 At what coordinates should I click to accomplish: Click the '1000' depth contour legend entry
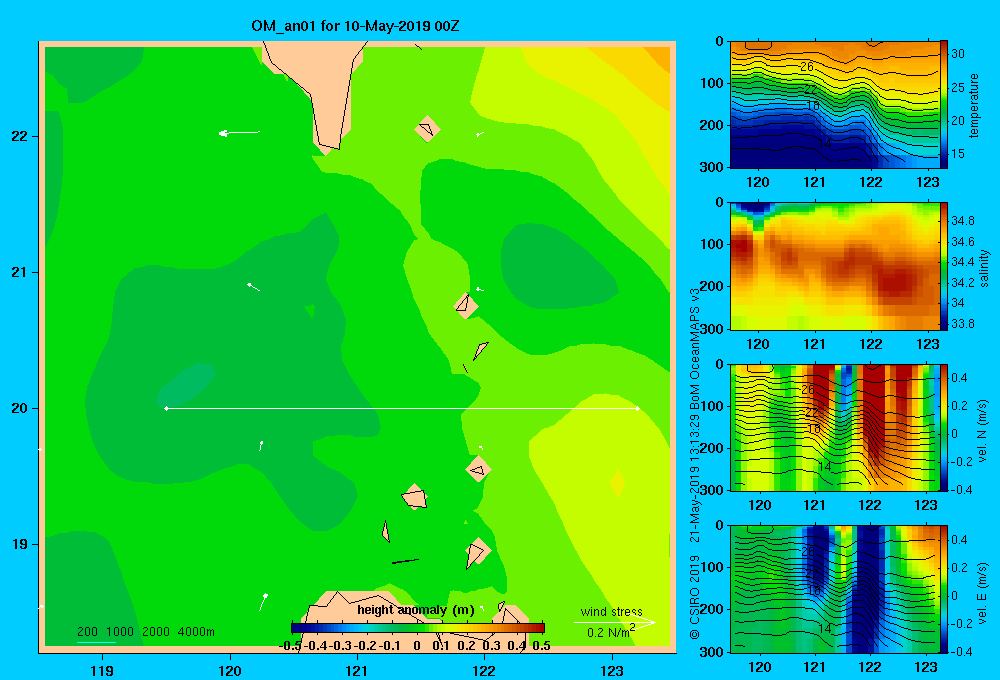coord(120,632)
